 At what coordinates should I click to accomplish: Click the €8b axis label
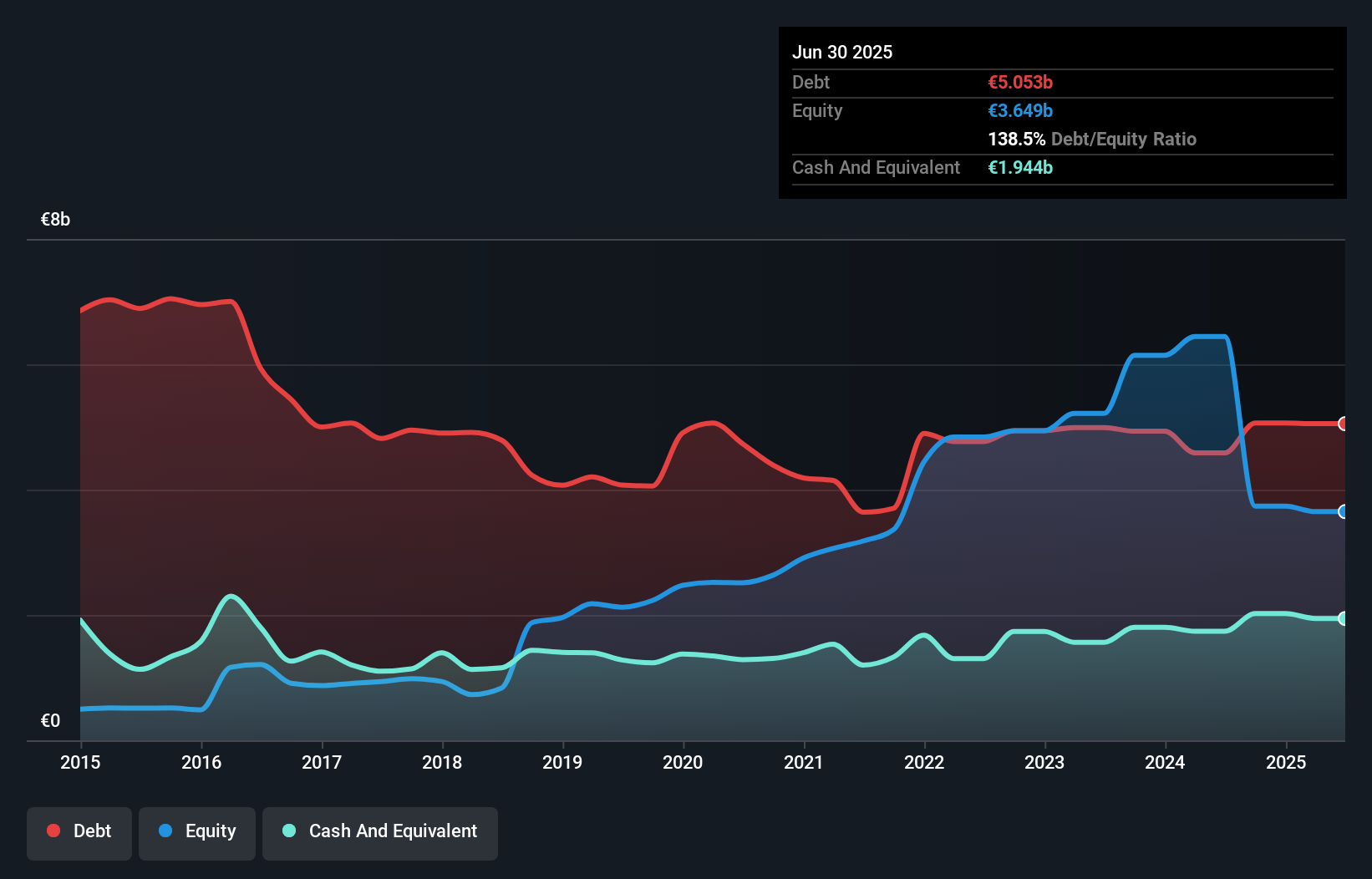pyautogui.click(x=54, y=219)
